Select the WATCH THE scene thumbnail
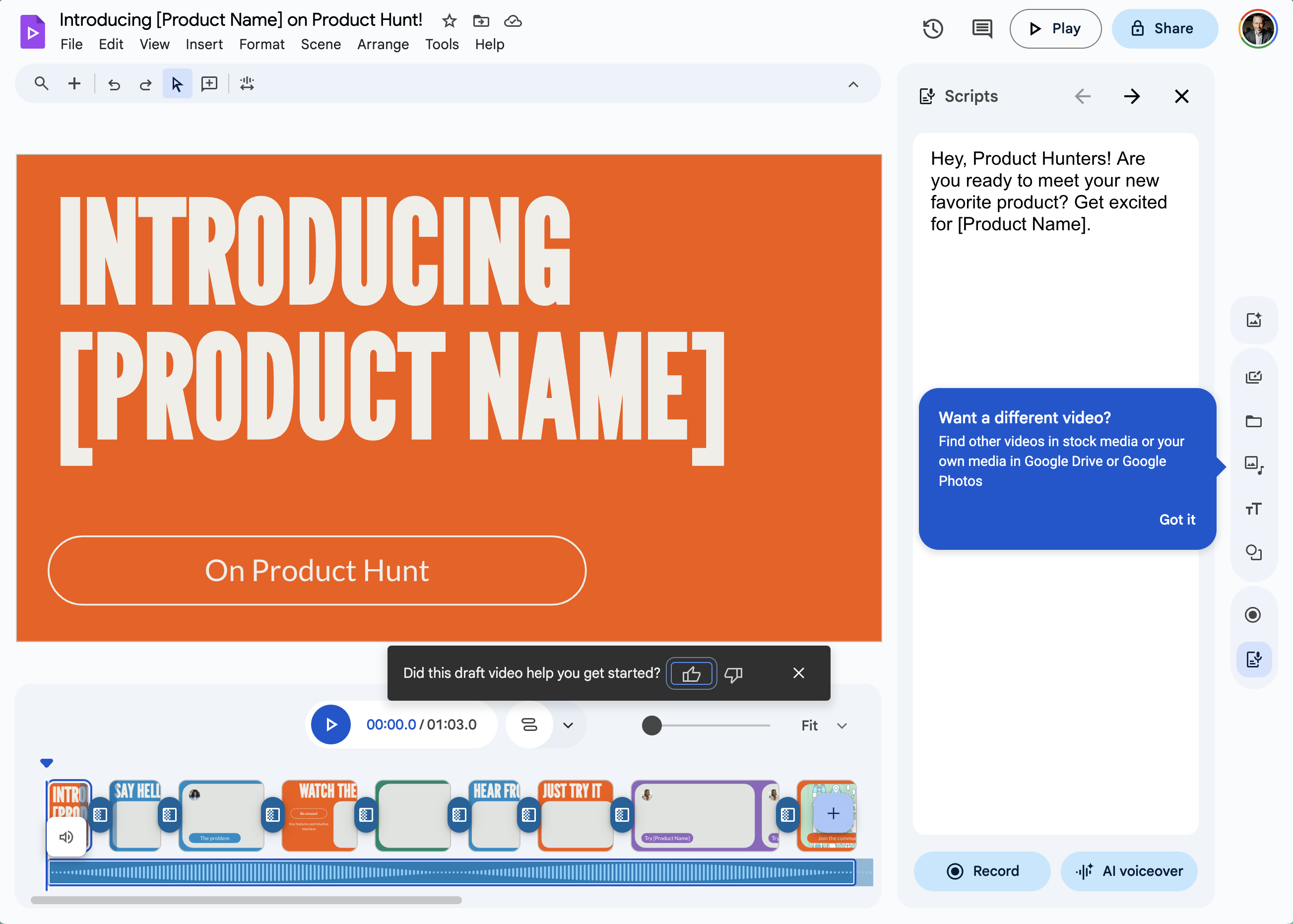Screen dimensions: 1293x924 [x=319, y=815]
